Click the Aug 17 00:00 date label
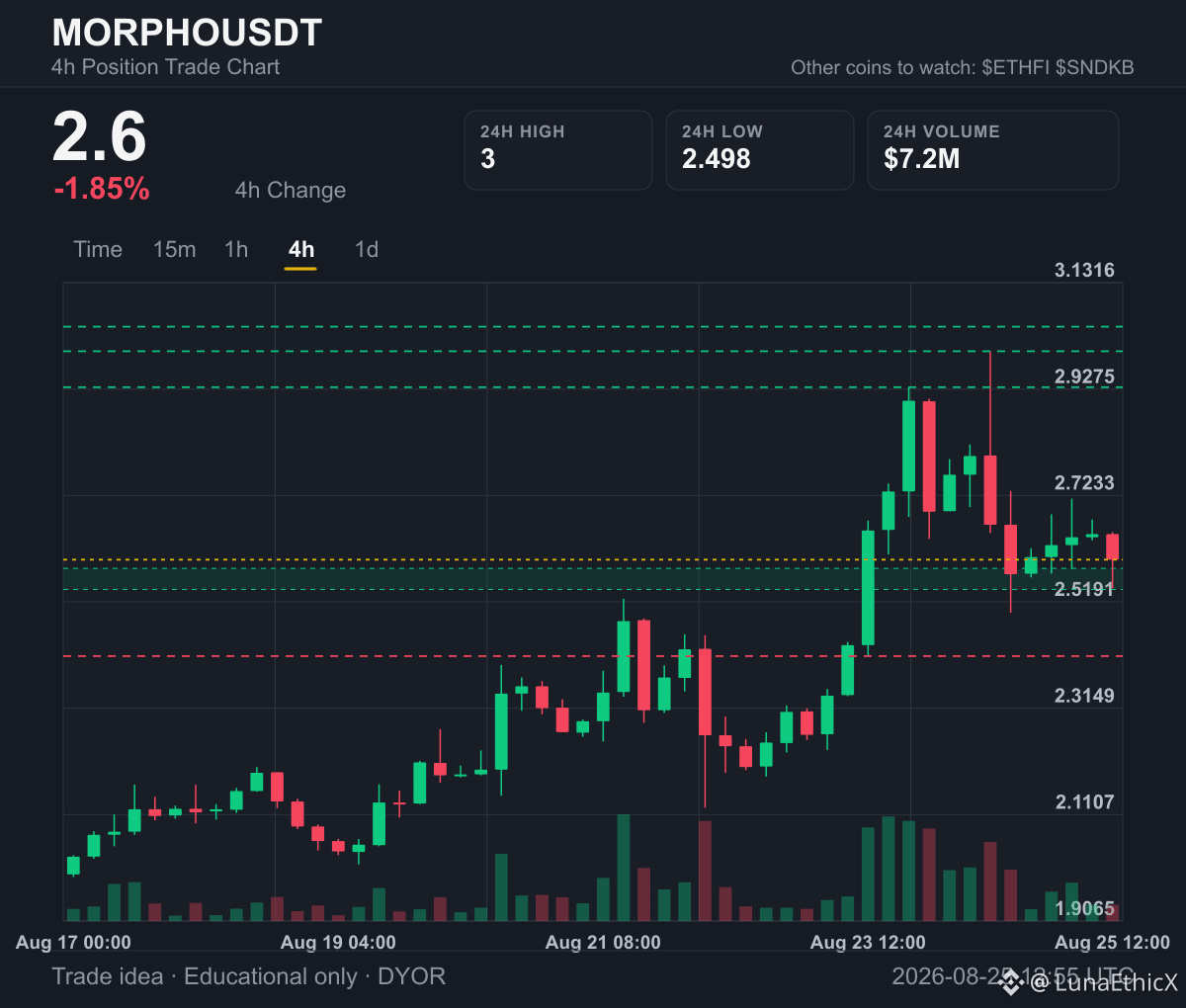This screenshot has width=1186, height=1008. (x=73, y=943)
